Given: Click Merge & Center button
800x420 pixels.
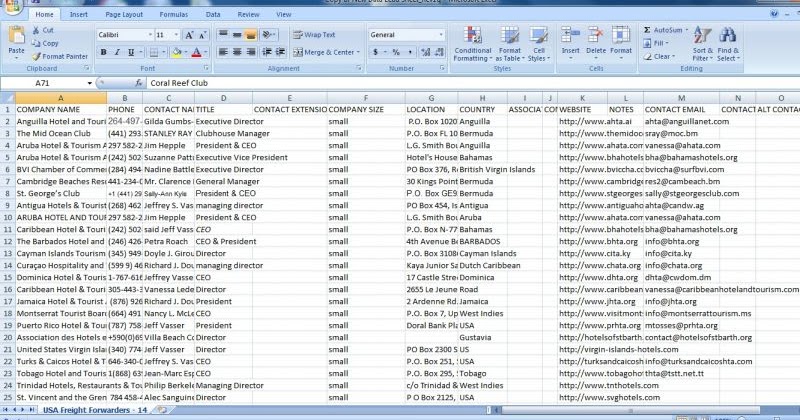Looking at the screenshot, I should click(327, 52).
